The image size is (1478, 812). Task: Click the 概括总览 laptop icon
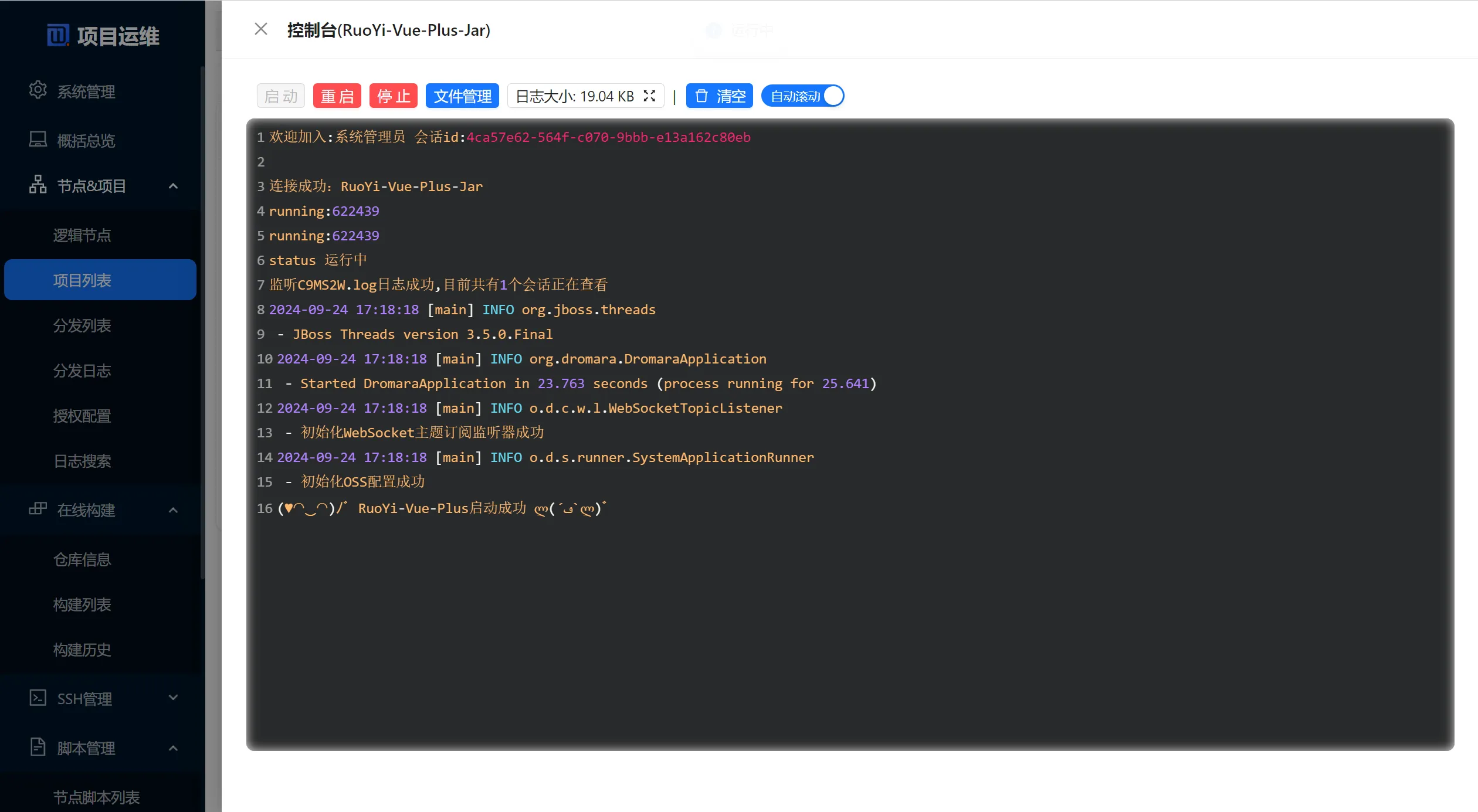38,140
